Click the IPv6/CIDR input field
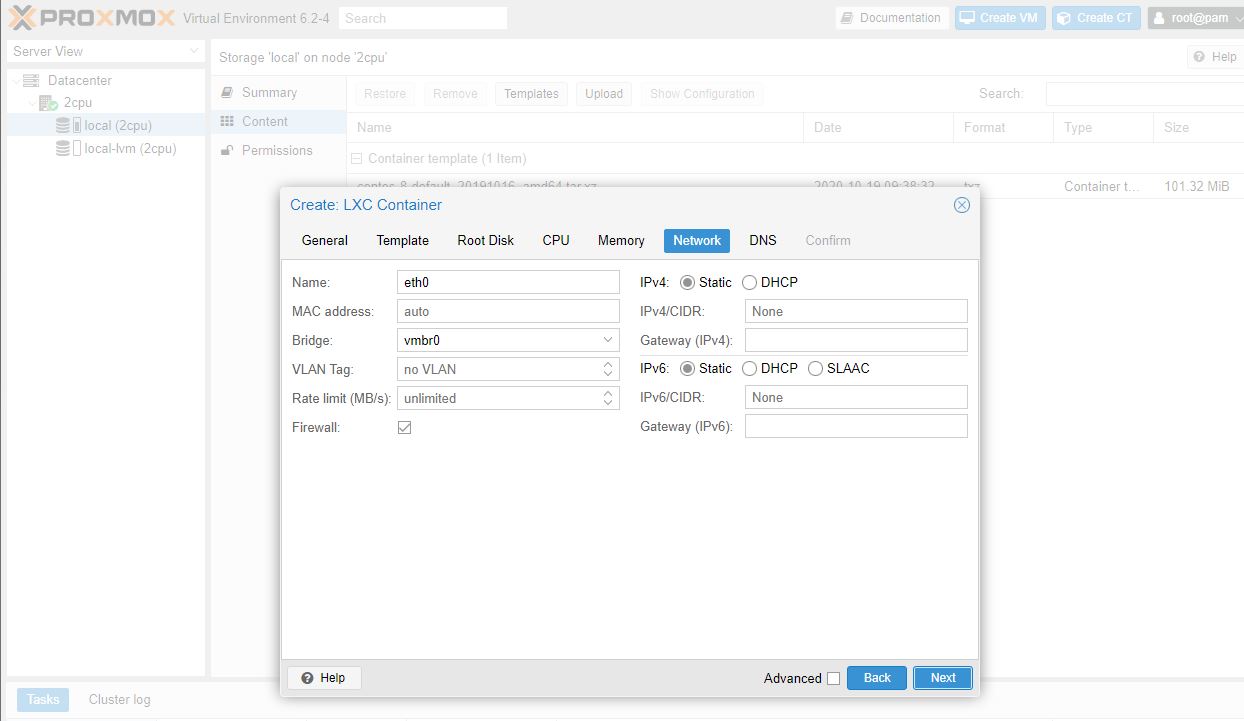 (x=856, y=398)
